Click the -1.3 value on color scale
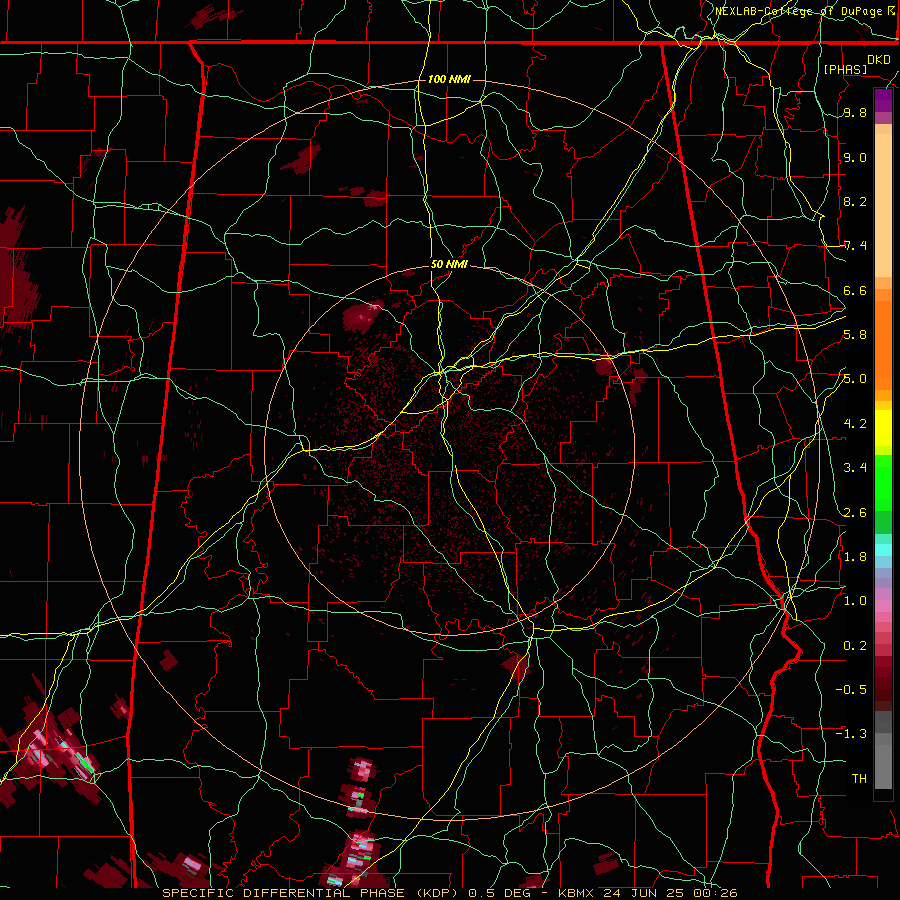The image size is (900, 900). [851, 734]
